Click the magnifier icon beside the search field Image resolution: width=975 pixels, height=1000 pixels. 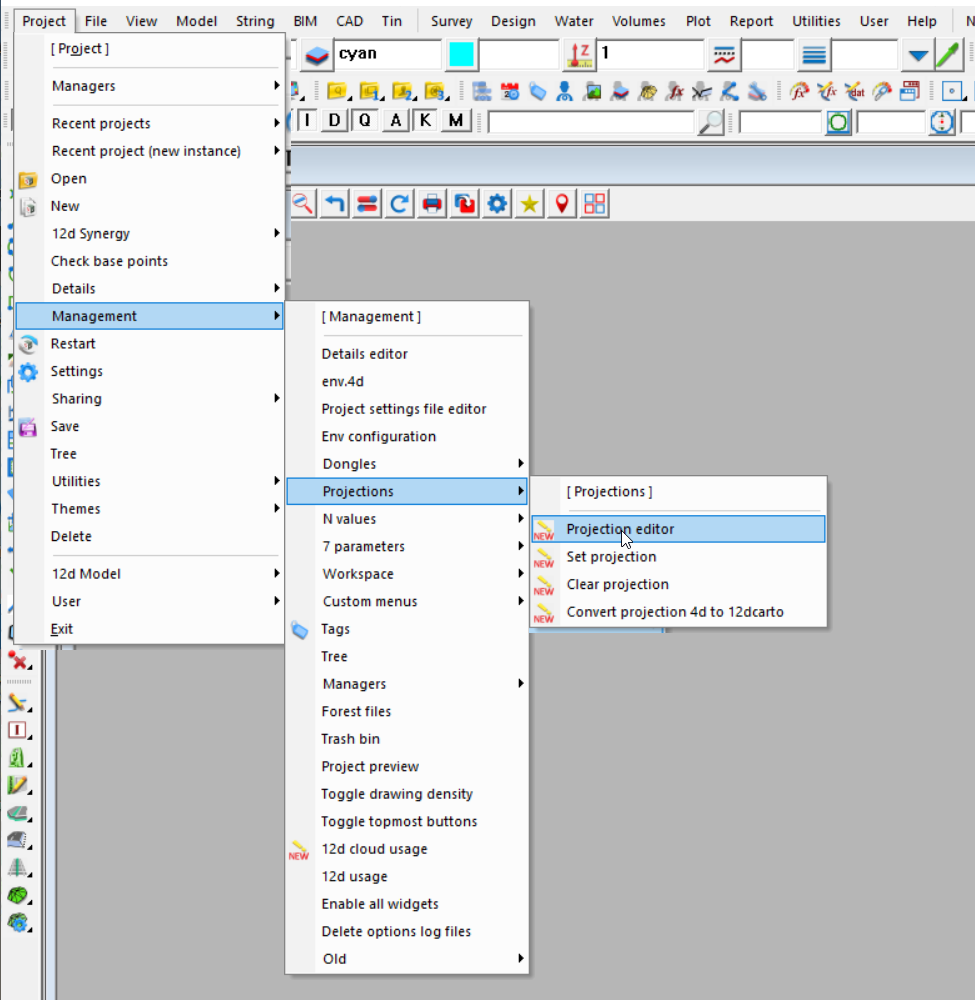pos(710,122)
